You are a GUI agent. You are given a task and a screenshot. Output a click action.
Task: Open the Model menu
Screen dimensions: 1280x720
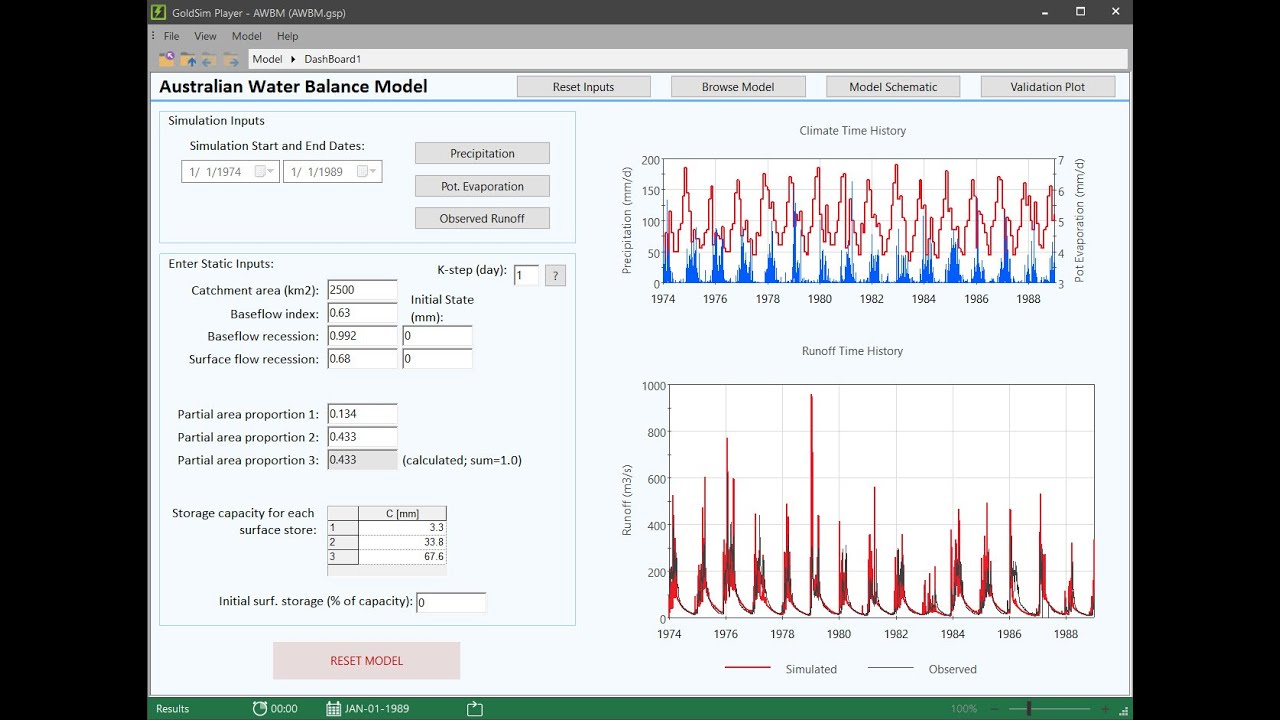tap(246, 36)
